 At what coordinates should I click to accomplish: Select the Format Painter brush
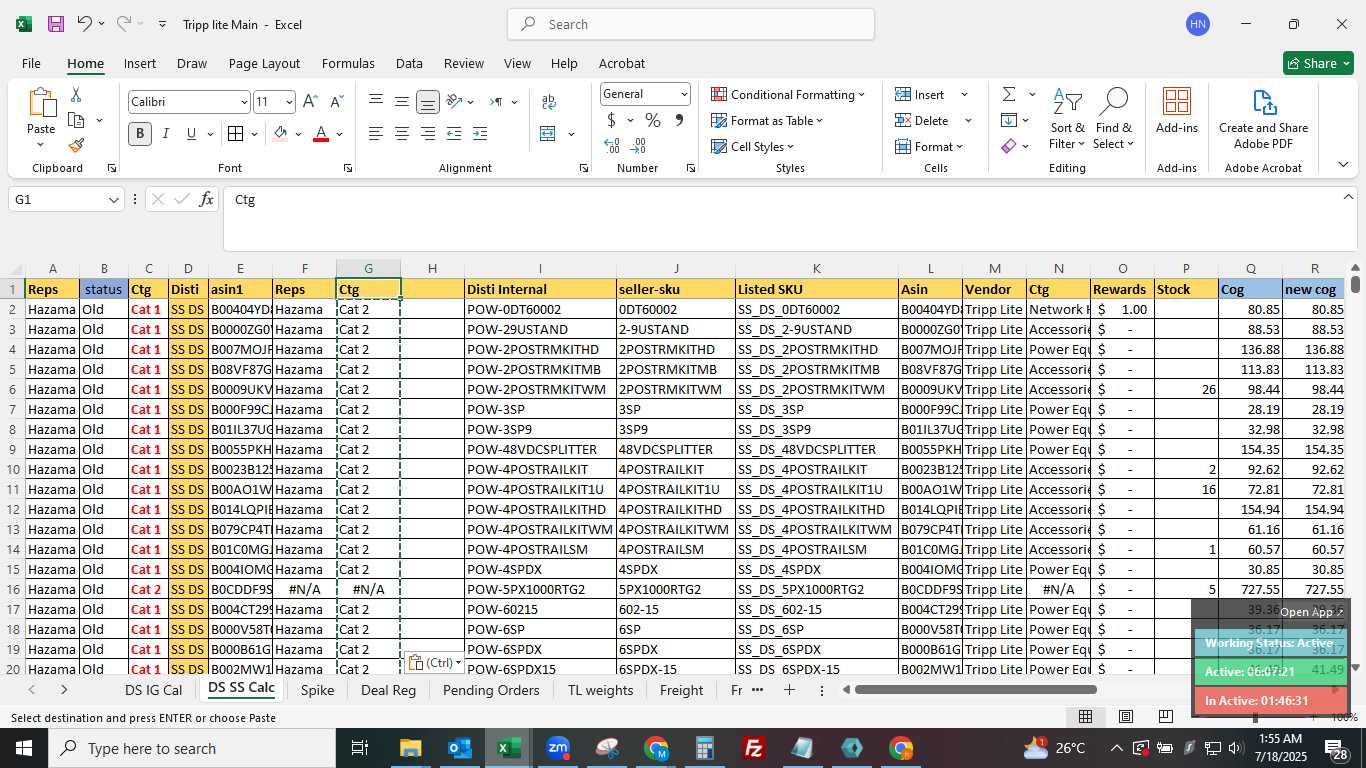pyautogui.click(x=76, y=145)
